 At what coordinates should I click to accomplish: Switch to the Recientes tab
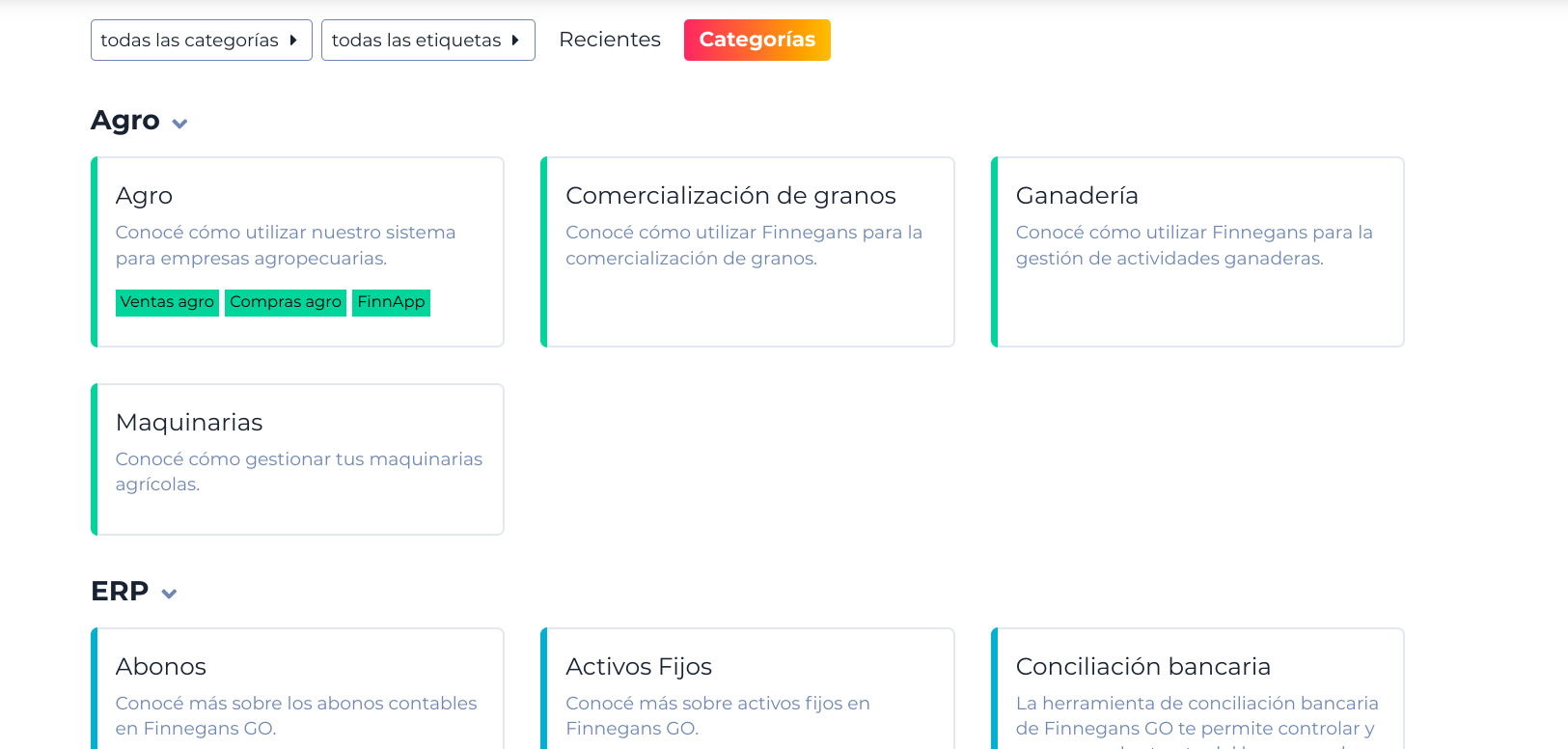pyautogui.click(x=610, y=40)
